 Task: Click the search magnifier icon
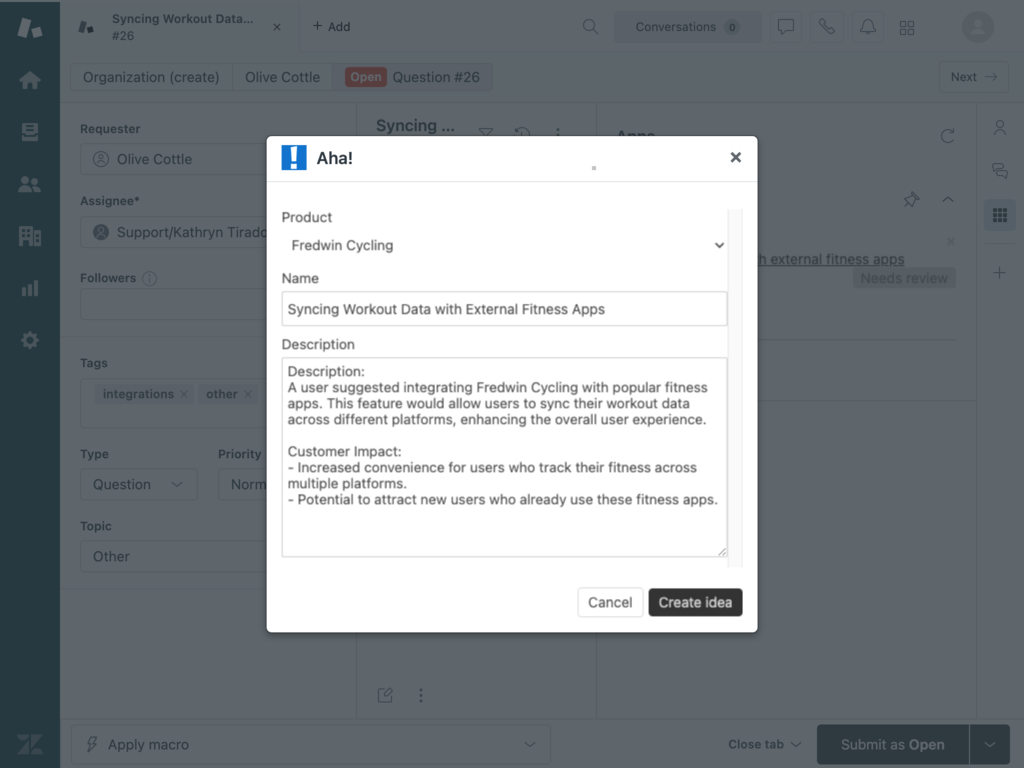coord(590,27)
